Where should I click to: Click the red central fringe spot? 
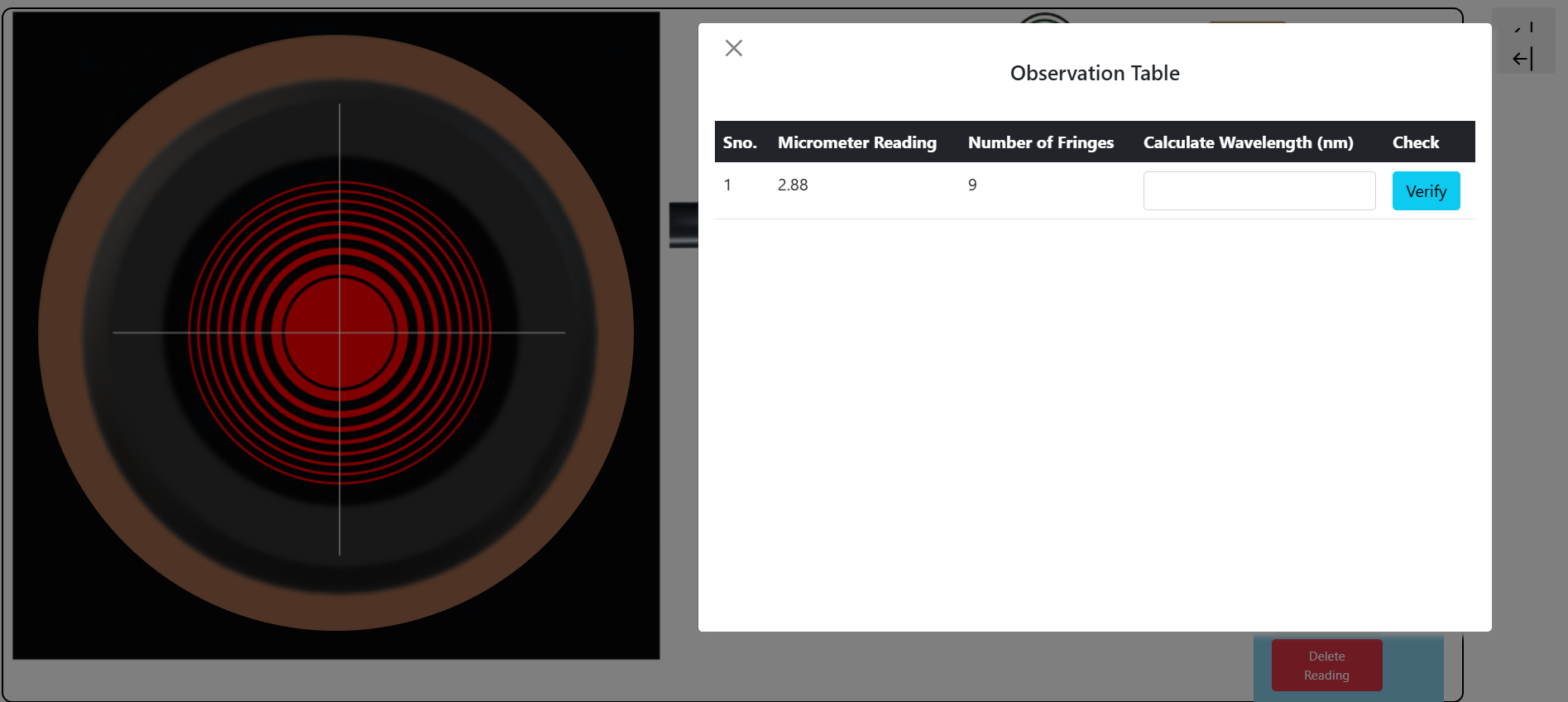tap(339, 333)
